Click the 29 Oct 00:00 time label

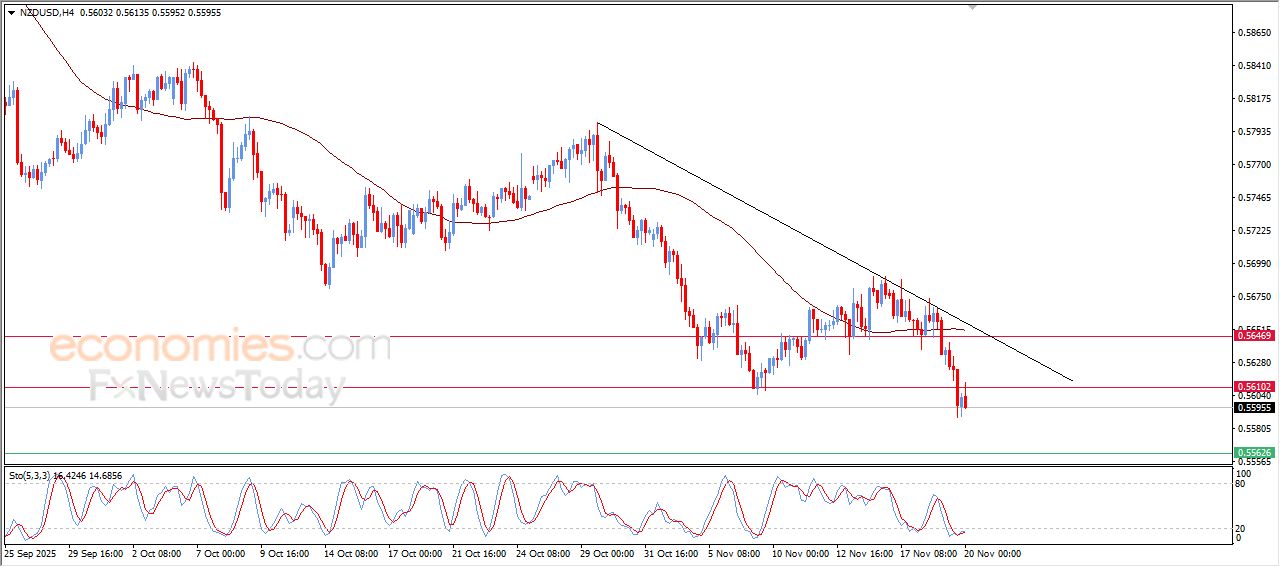click(607, 553)
